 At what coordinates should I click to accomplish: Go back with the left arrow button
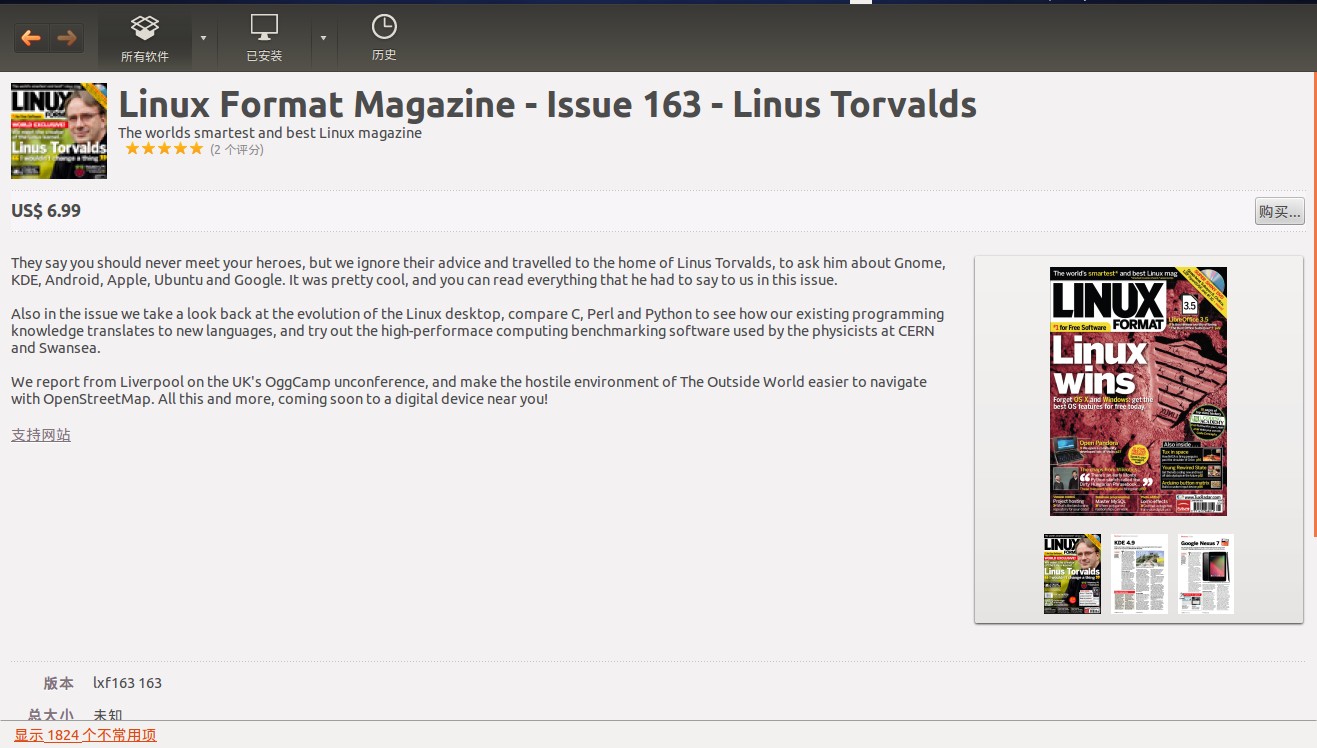(31, 38)
